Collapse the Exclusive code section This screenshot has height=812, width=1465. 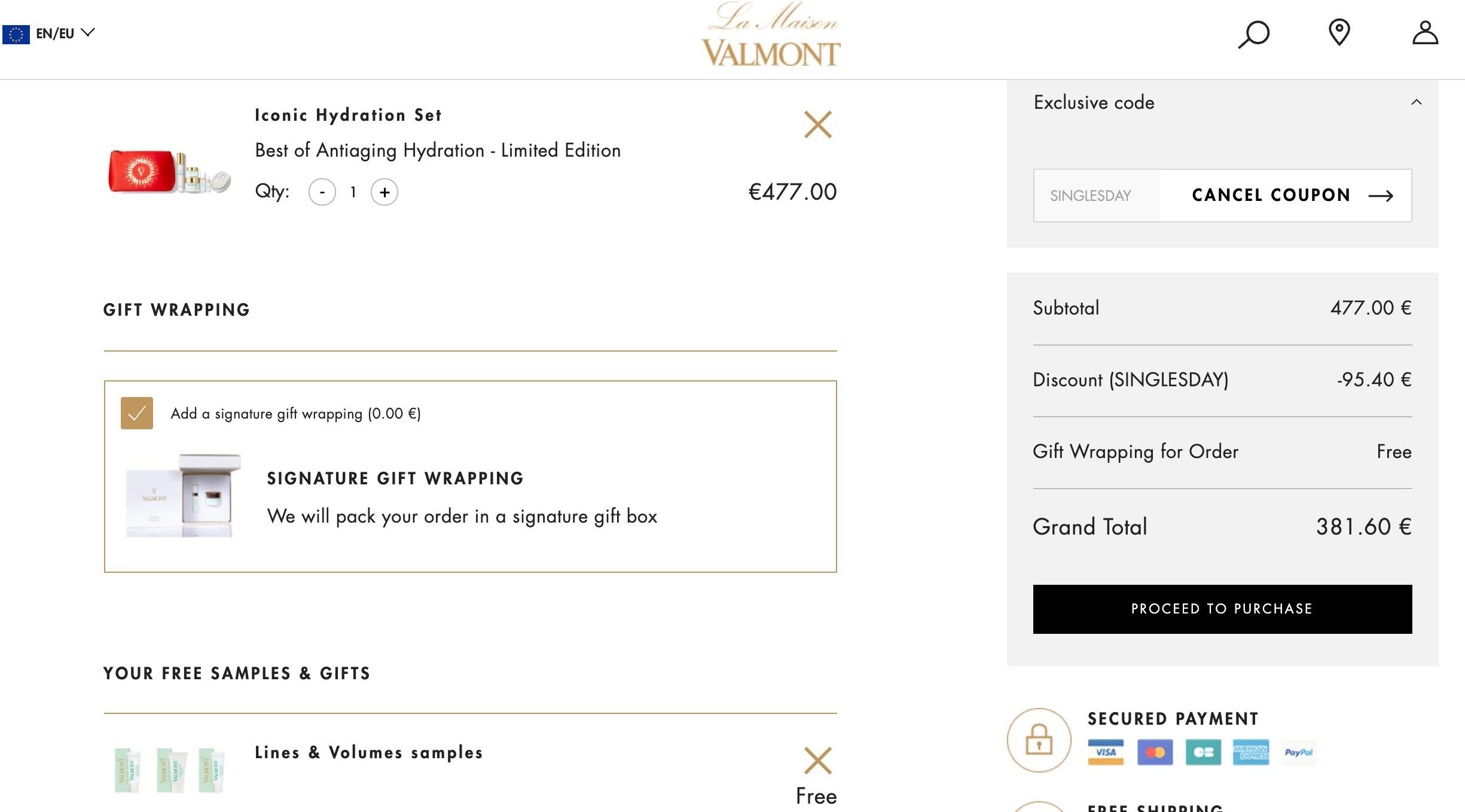click(x=1416, y=102)
